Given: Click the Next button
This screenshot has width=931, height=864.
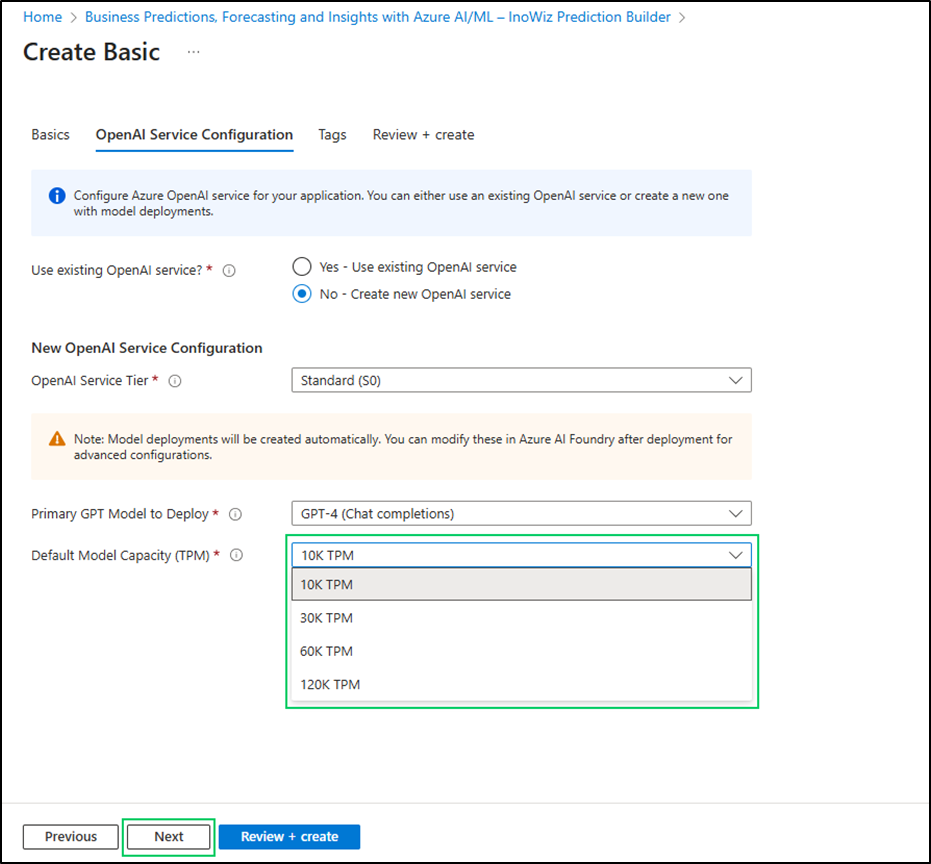Looking at the screenshot, I should pyautogui.click(x=169, y=837).
